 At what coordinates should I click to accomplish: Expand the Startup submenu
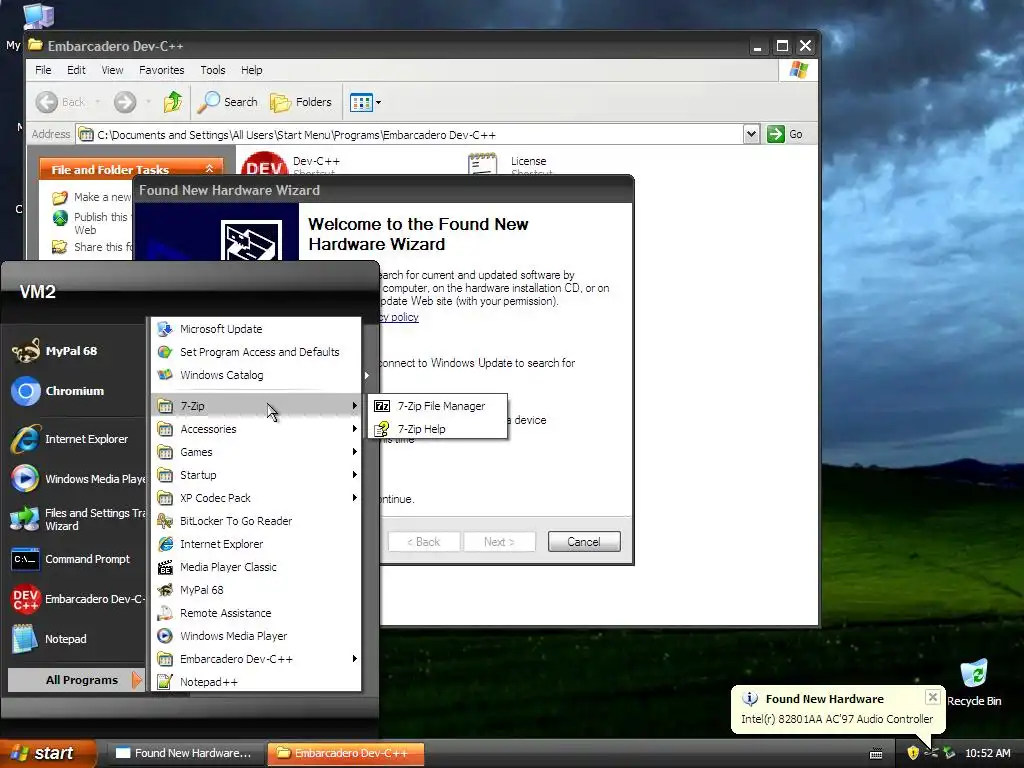point(256,475)
